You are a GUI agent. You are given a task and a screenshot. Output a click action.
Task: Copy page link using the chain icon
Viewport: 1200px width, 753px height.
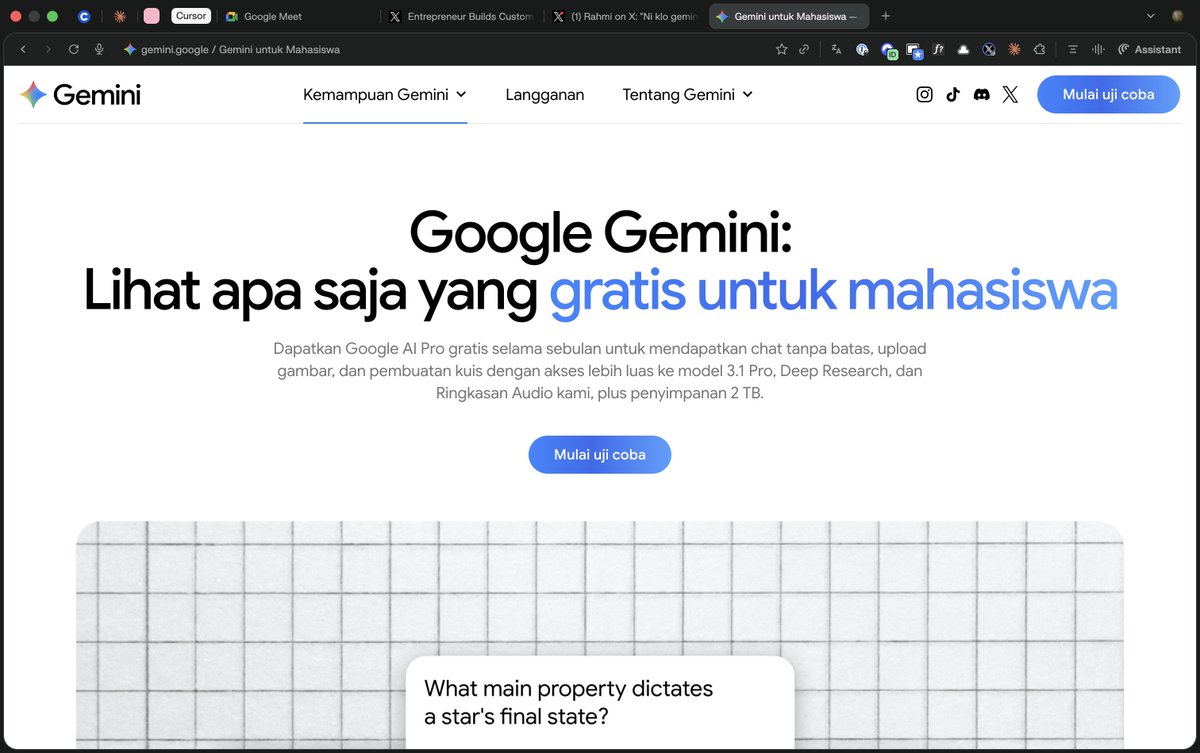coord(804,49)
